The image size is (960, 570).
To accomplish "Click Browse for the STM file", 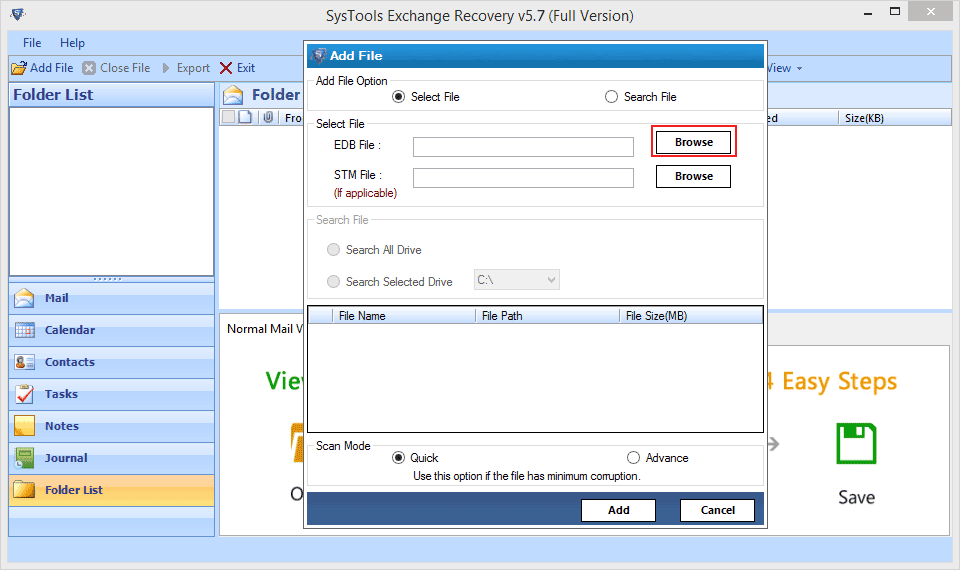I will 694,176.
